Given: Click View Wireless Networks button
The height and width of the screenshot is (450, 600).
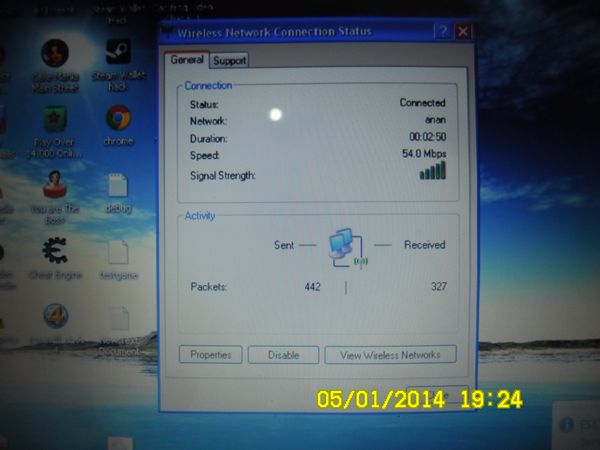Looking at the screenshot, I should pos(390,355).
